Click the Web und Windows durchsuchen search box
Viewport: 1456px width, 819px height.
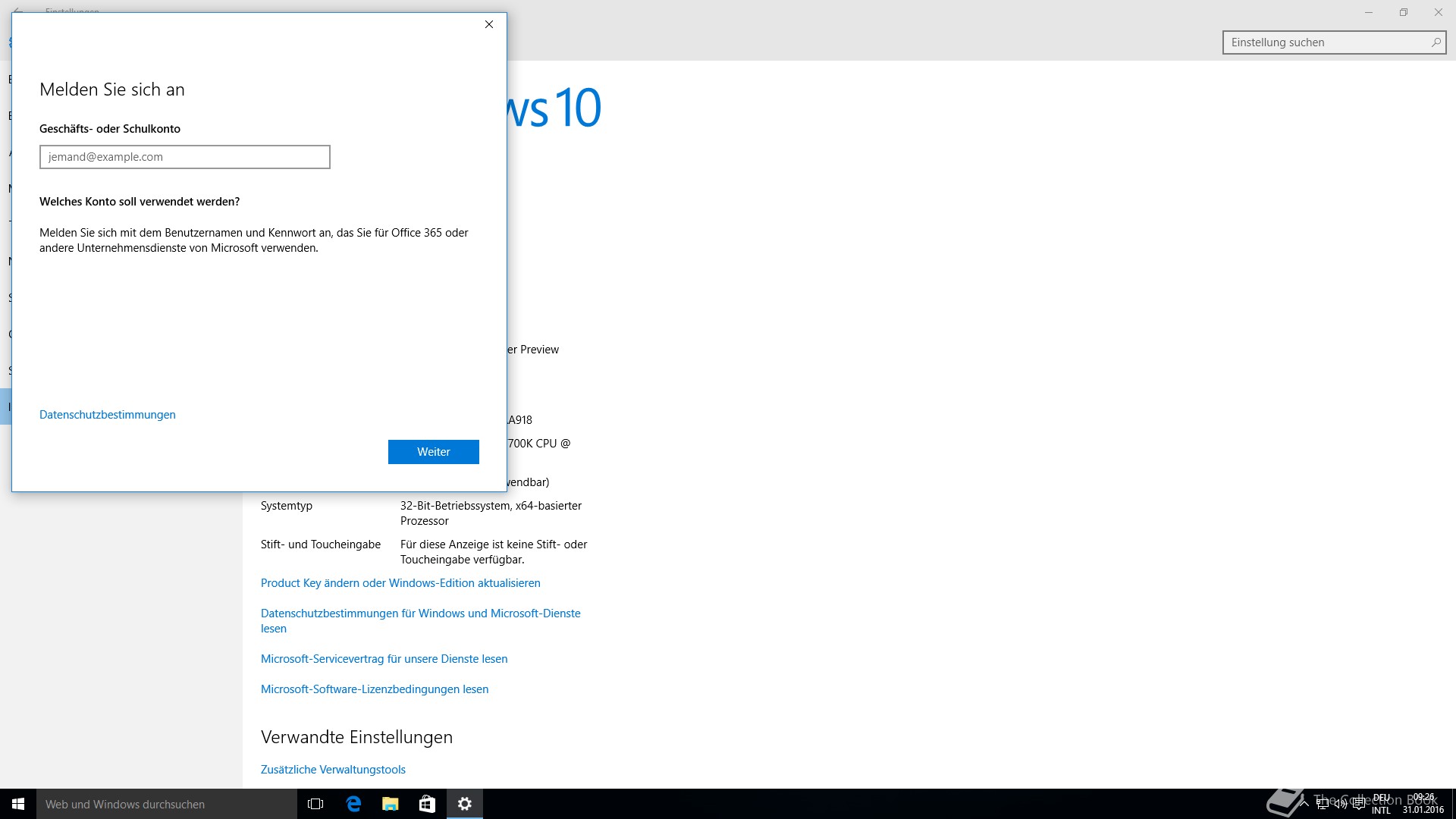click(167, 804)
